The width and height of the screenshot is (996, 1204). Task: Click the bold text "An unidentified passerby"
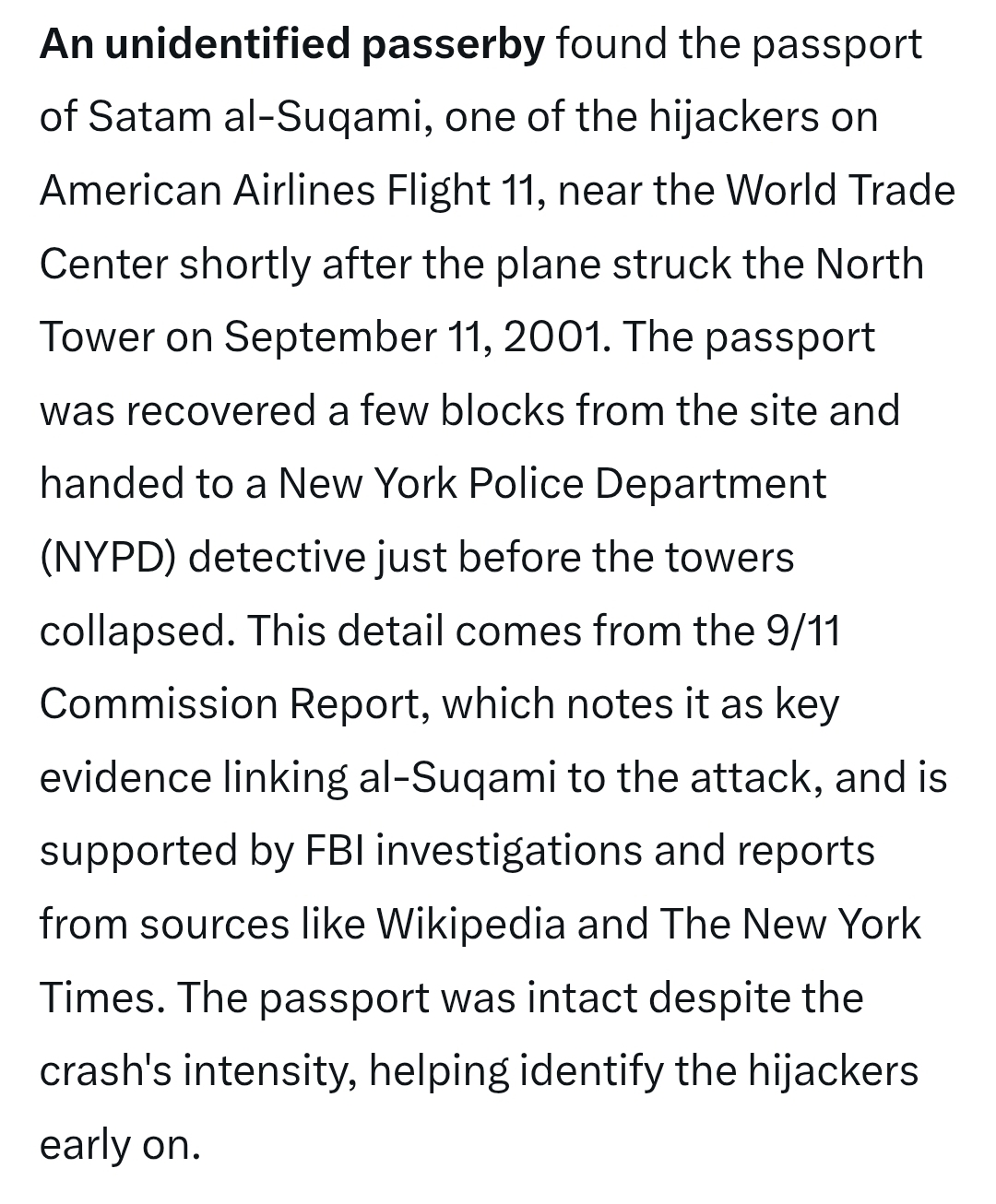[293, 44]
